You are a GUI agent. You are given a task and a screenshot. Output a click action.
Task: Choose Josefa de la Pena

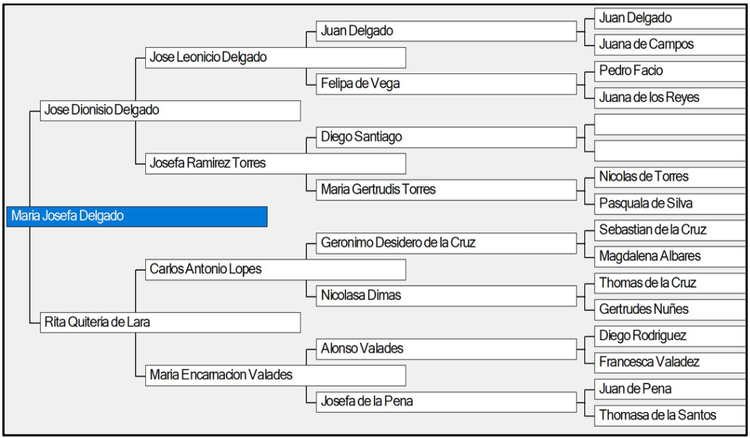point(446,402)
